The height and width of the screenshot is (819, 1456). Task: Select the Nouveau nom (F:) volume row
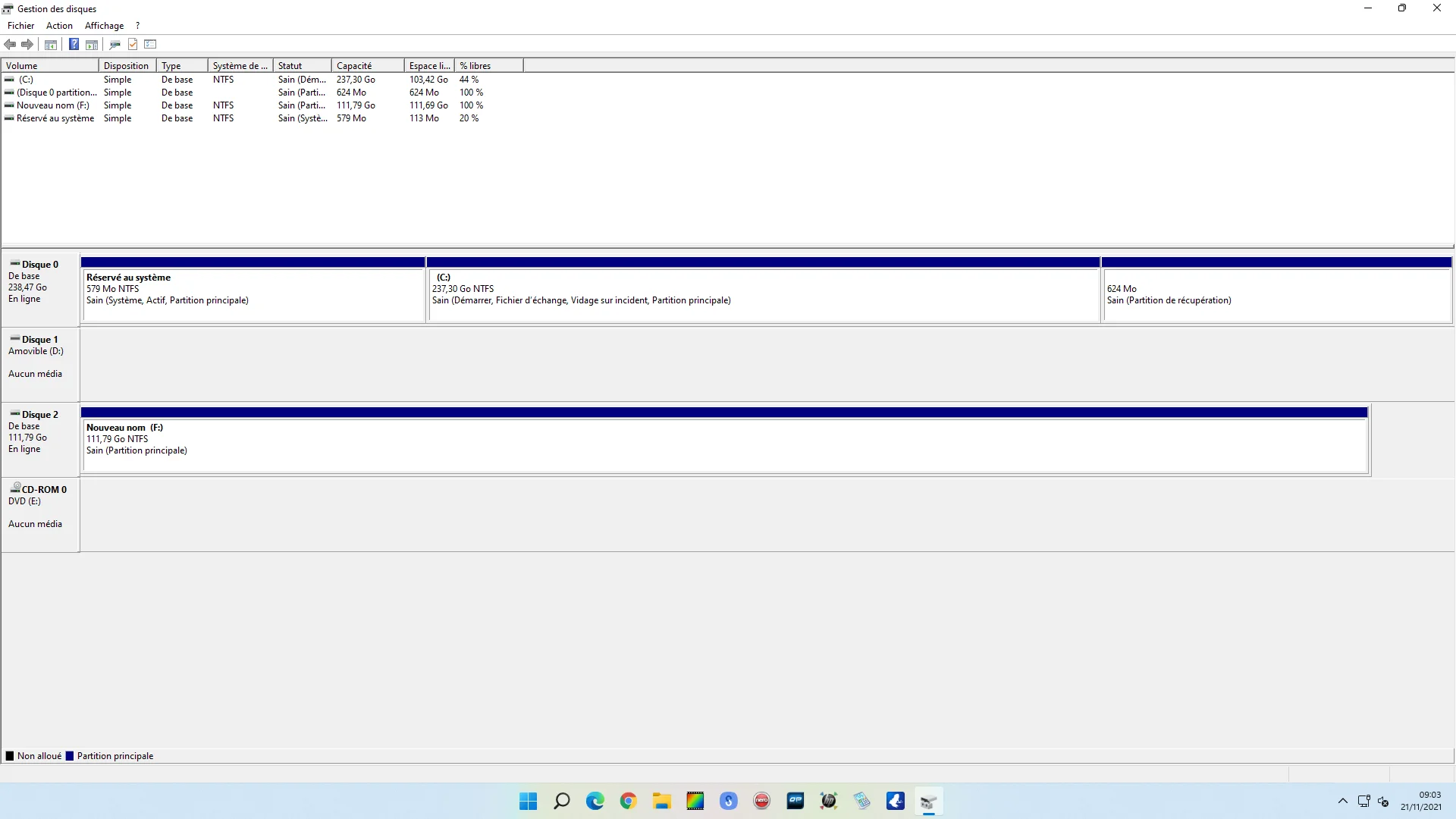tap(53, 105)
